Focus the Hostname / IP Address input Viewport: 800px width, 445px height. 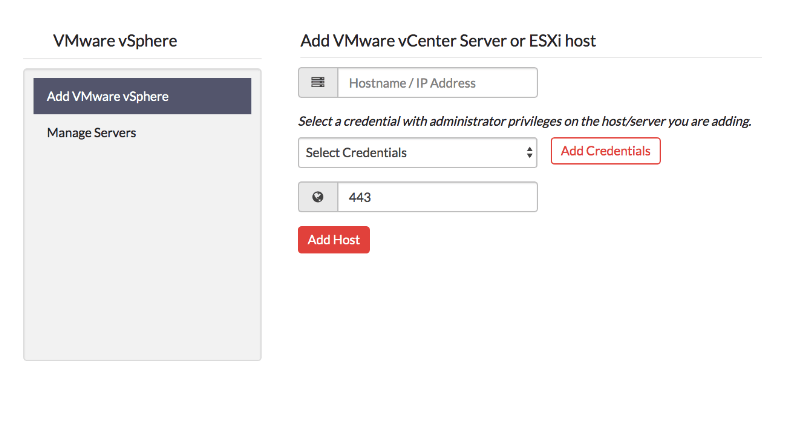(x=437, y=83)
